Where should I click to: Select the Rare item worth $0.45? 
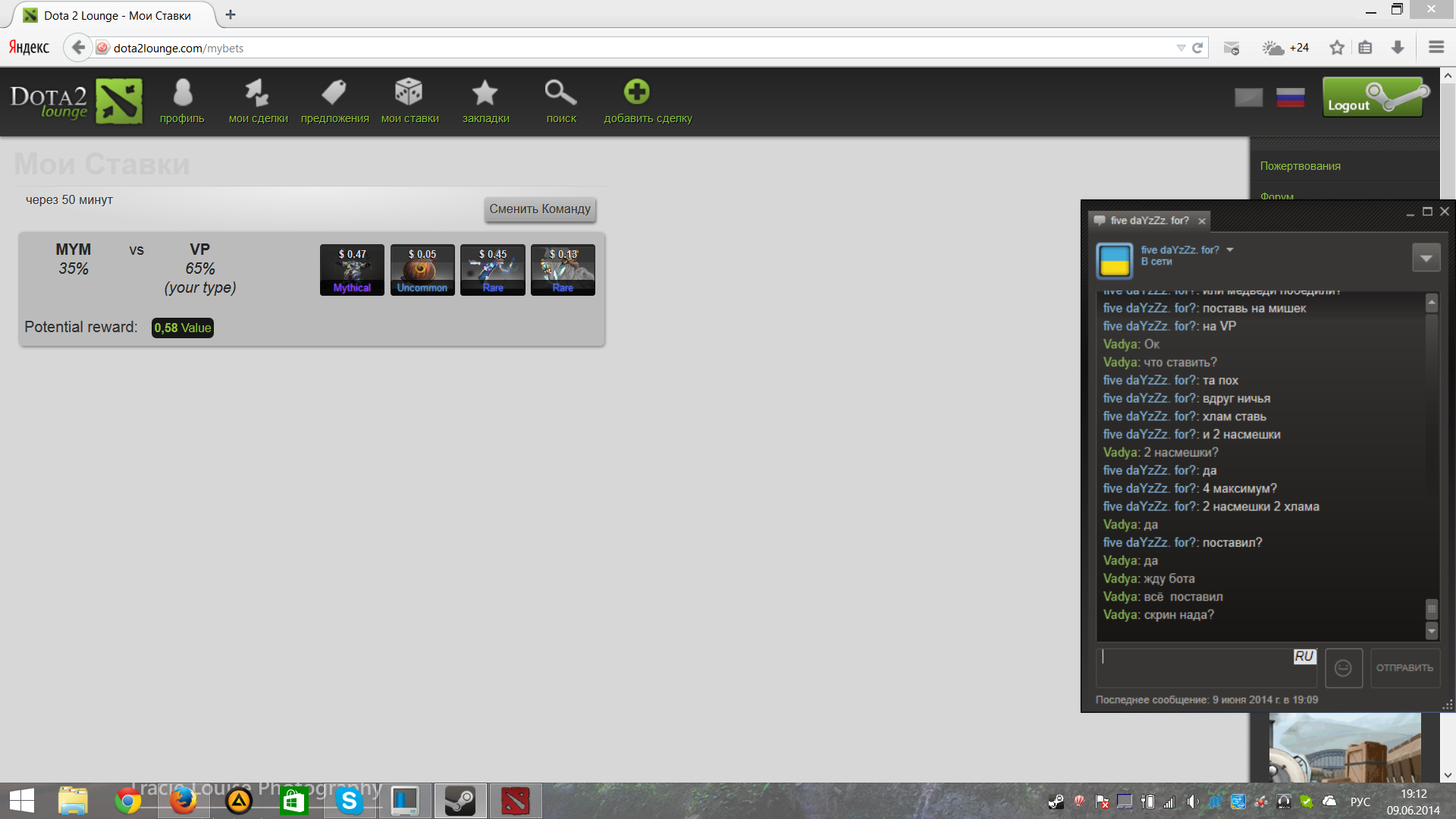pos(493,270)
